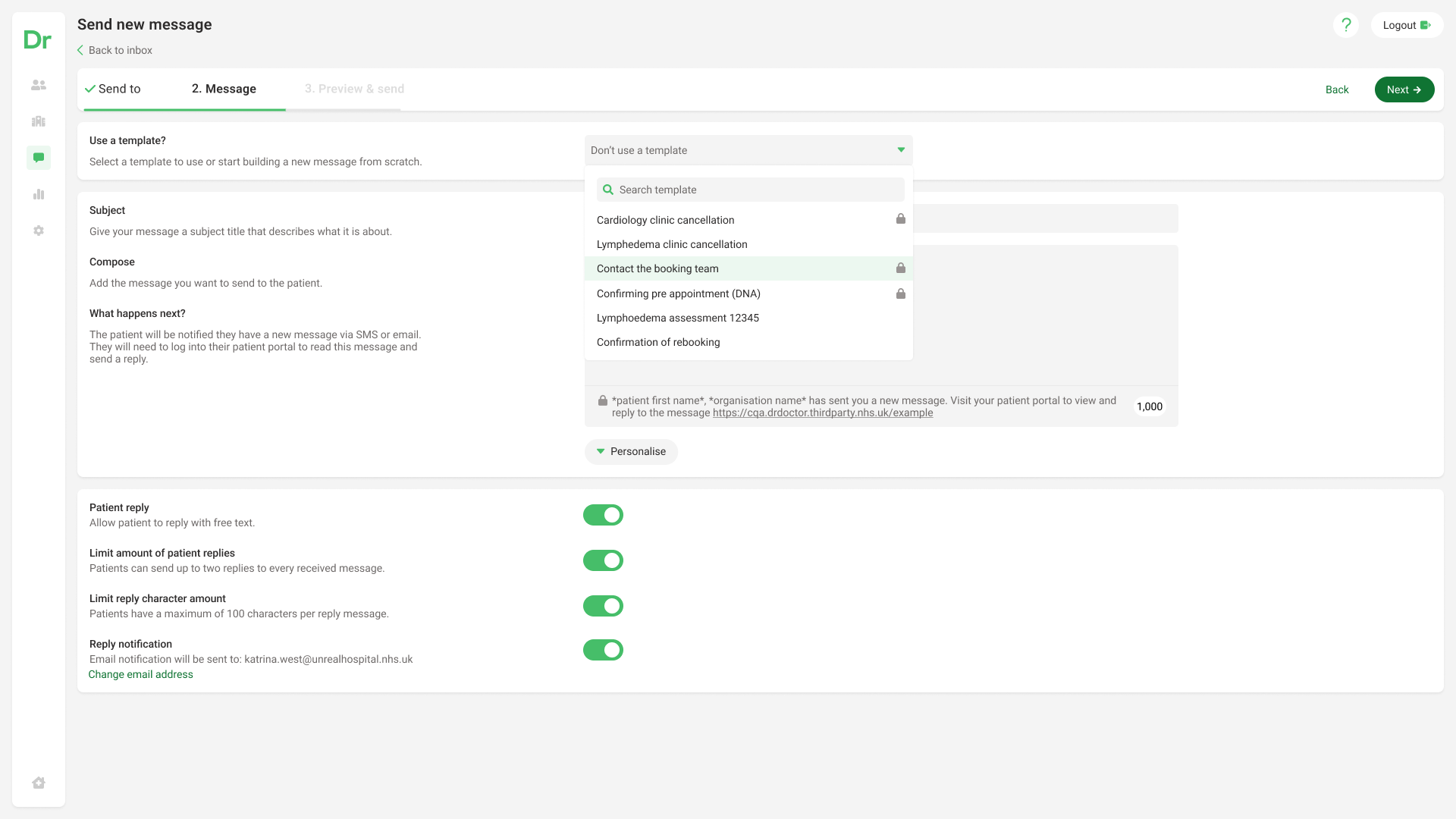1456x819 pixels.
Task: Collapse the template dropdown arrow
Action: click(x=901, y=150)
